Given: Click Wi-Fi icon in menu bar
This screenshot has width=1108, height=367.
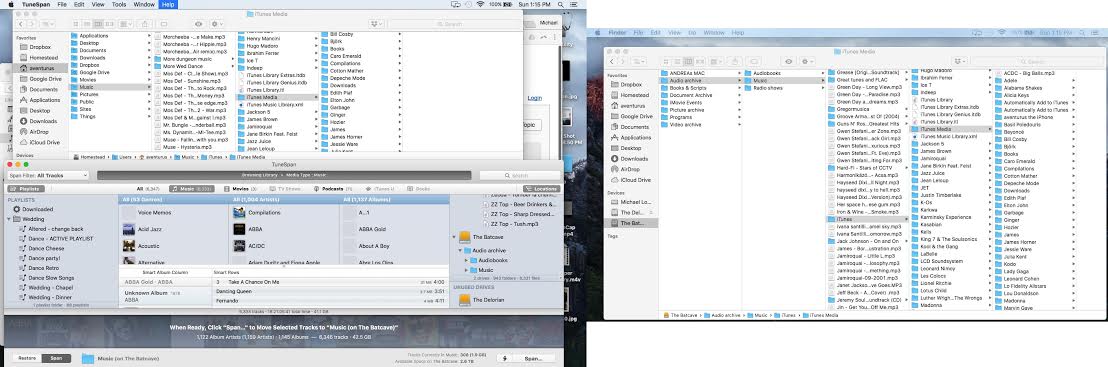Looking at the screenshot, I should click(x=481, y=4).
